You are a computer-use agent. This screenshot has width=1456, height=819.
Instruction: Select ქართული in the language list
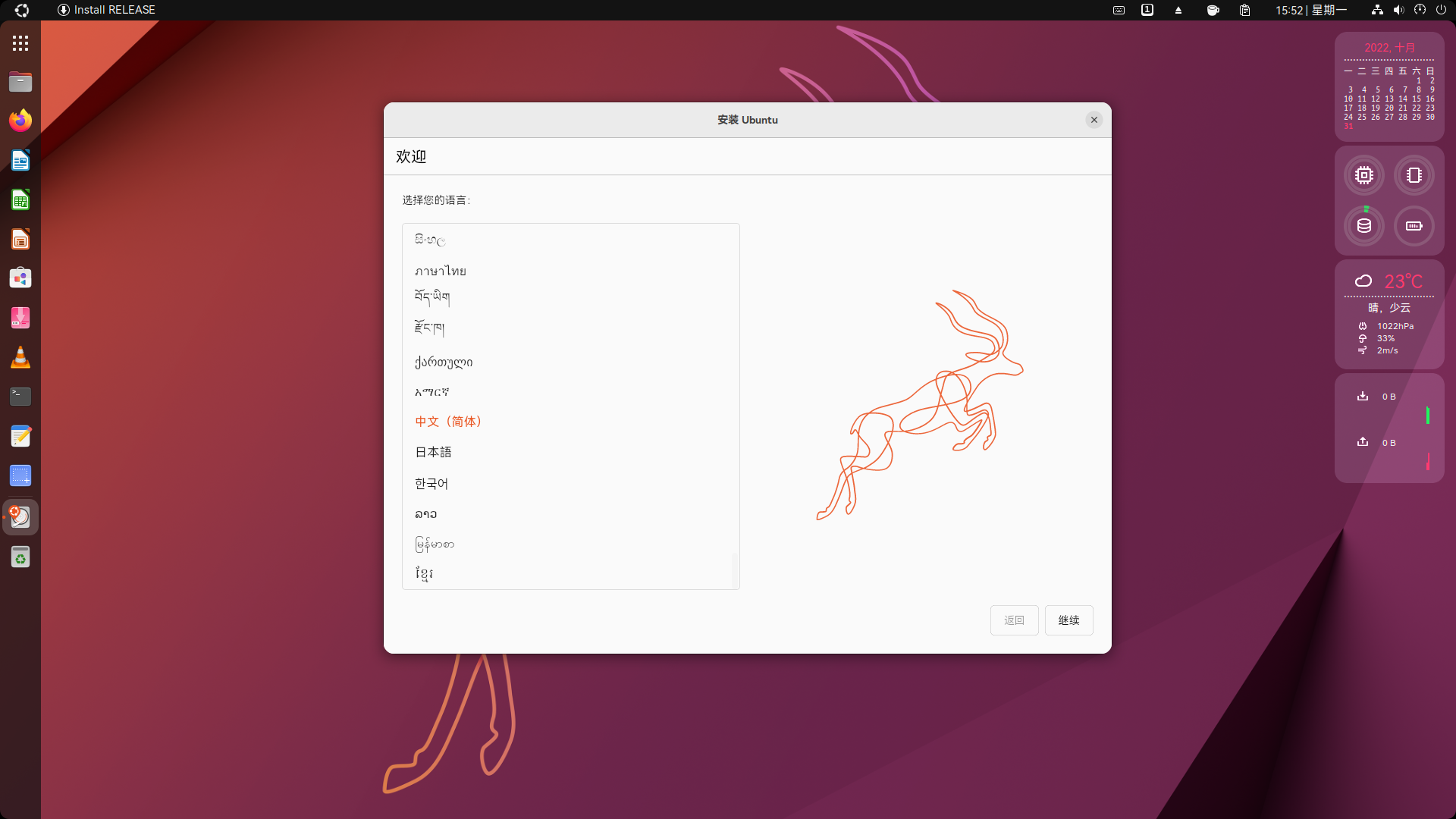570,362
